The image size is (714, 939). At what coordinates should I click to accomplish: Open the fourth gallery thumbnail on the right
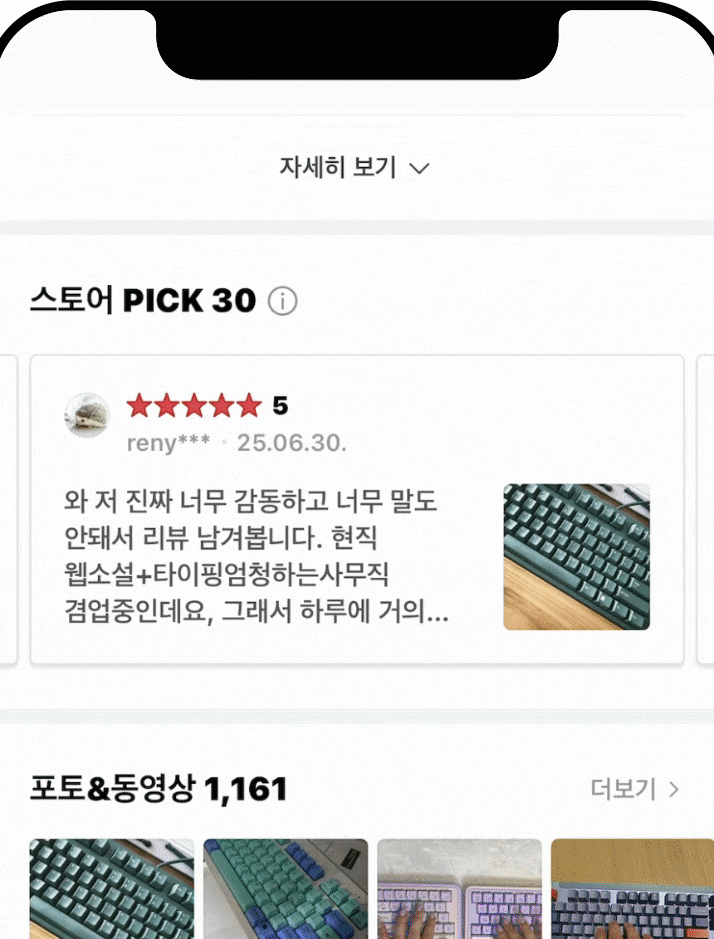(632, 888)
